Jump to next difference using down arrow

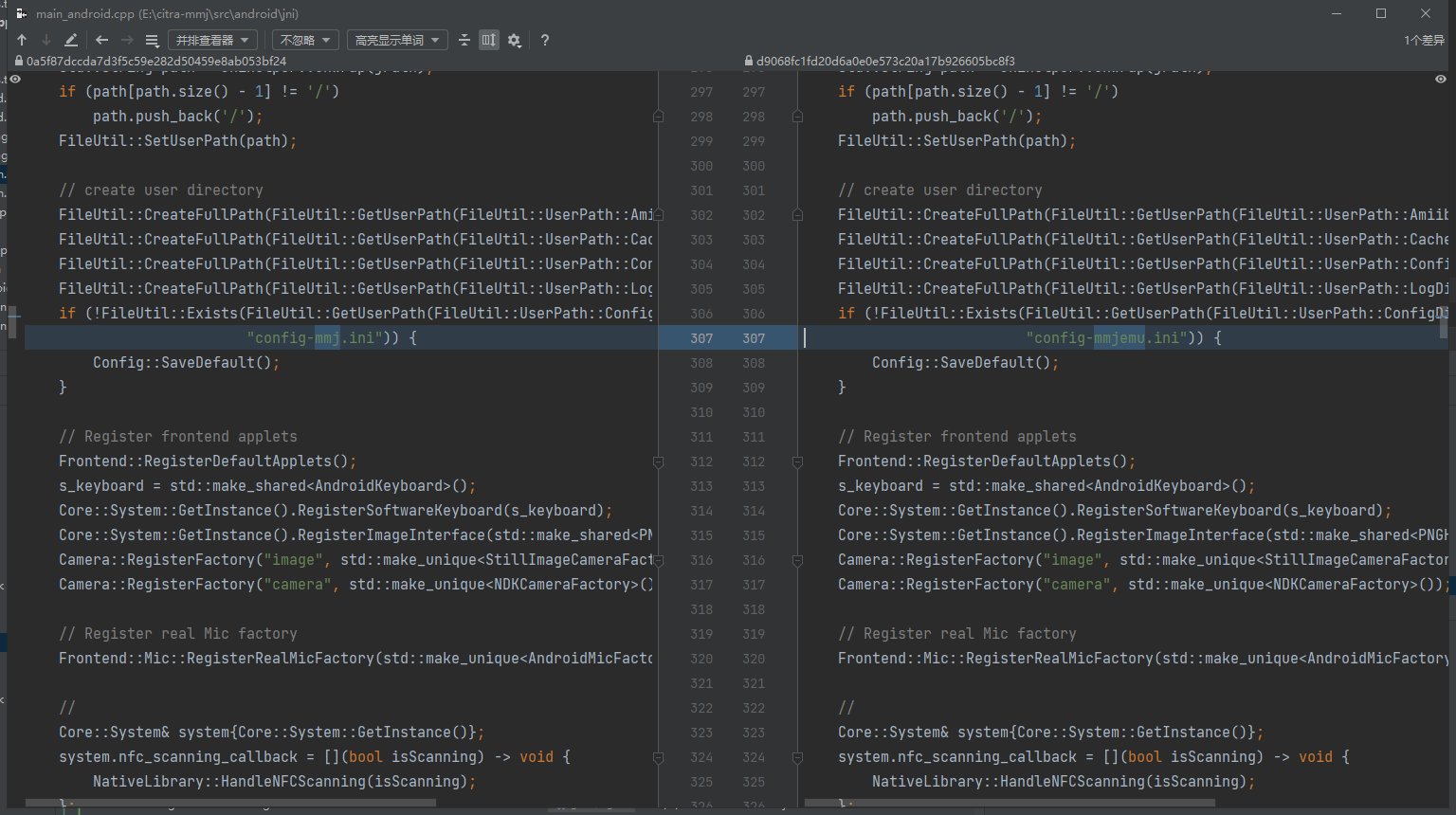pyautogui.click(x=45, y=40)
